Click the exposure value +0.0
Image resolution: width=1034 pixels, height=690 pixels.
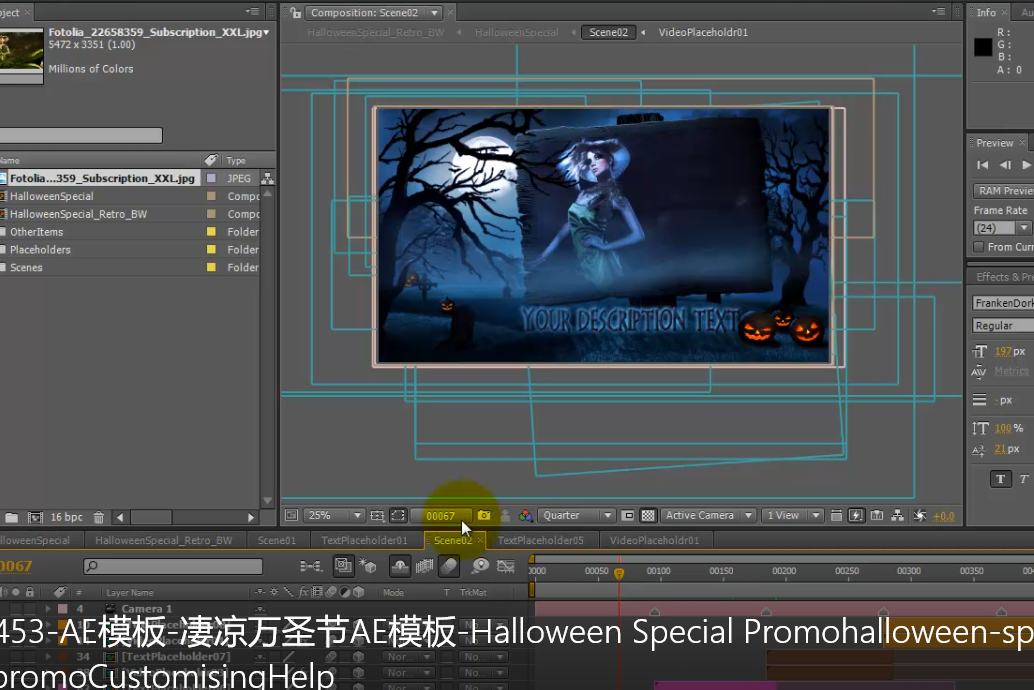tap(944, 516)
